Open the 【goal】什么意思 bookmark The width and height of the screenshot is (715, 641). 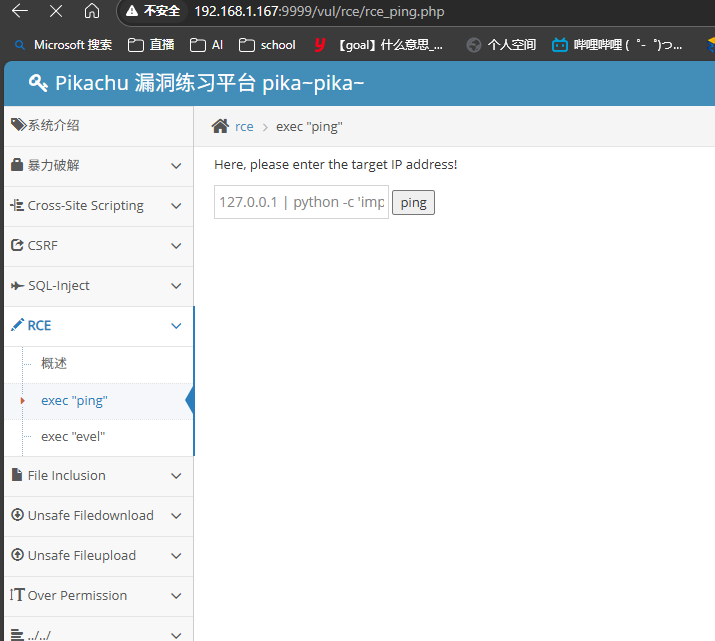[x=378, y=45]
